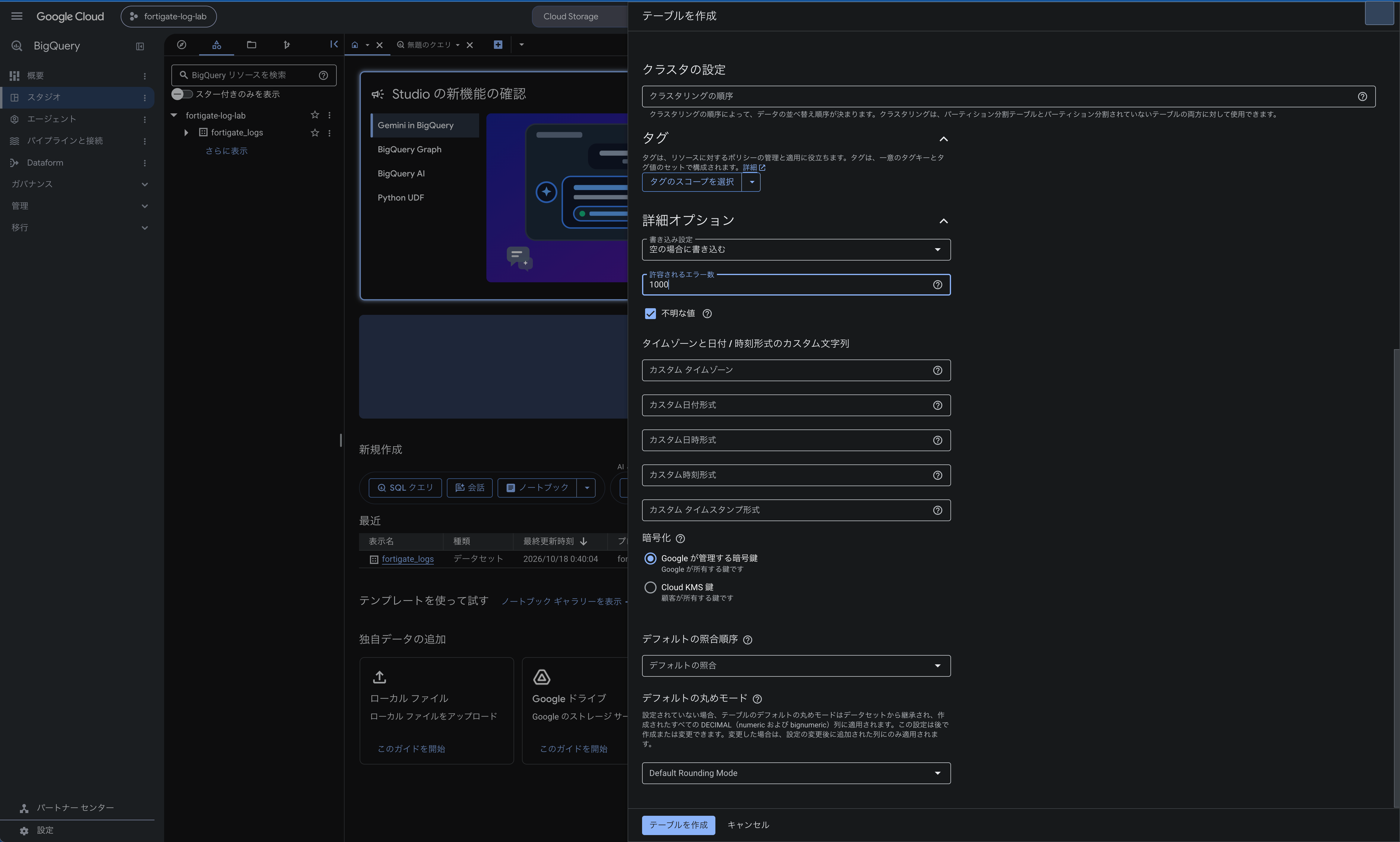Click the さらに表示 link
The image size is (1400, 842).
click(x=226, y=151)
